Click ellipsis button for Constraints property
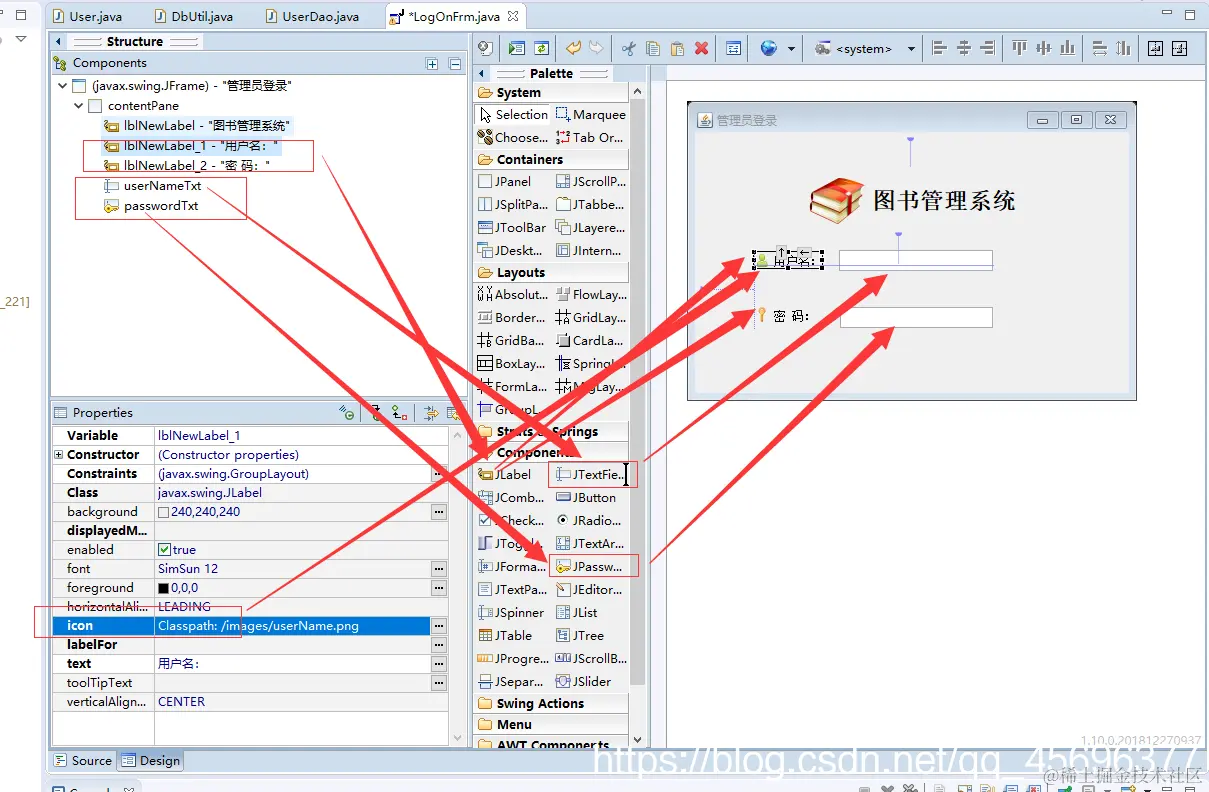1209x792 pixels. (438, 474)
